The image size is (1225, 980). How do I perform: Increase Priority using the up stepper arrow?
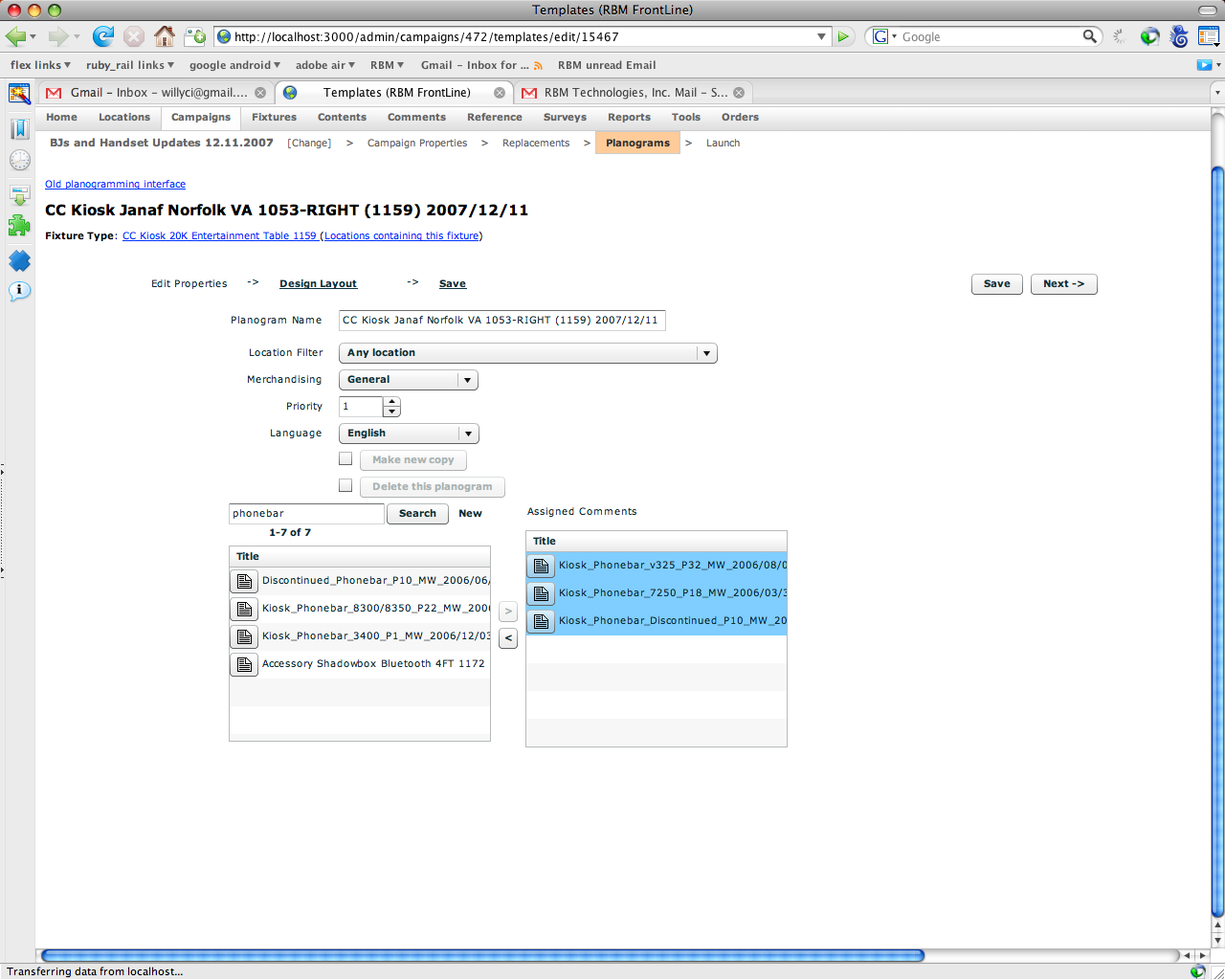[391, 402]
